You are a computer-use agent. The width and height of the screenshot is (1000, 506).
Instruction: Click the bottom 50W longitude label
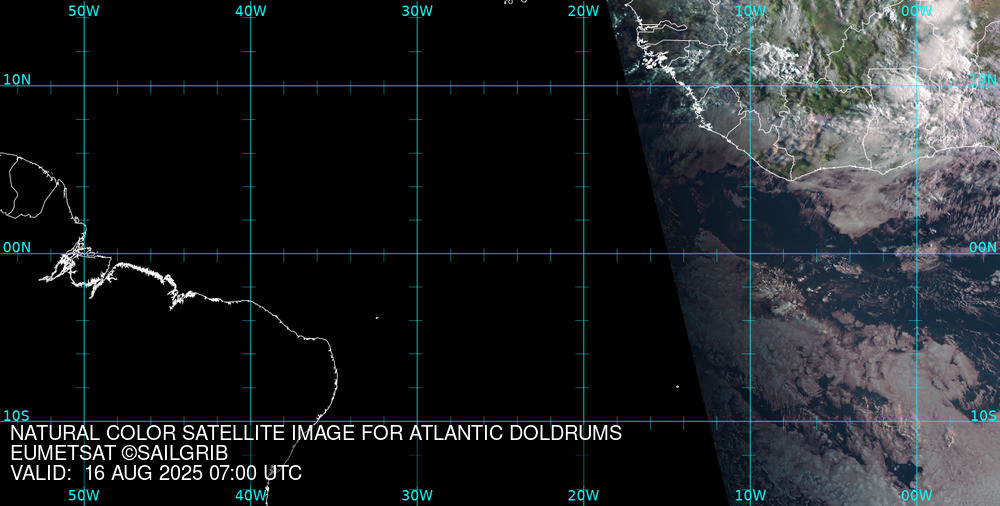(x=84, y=495)
